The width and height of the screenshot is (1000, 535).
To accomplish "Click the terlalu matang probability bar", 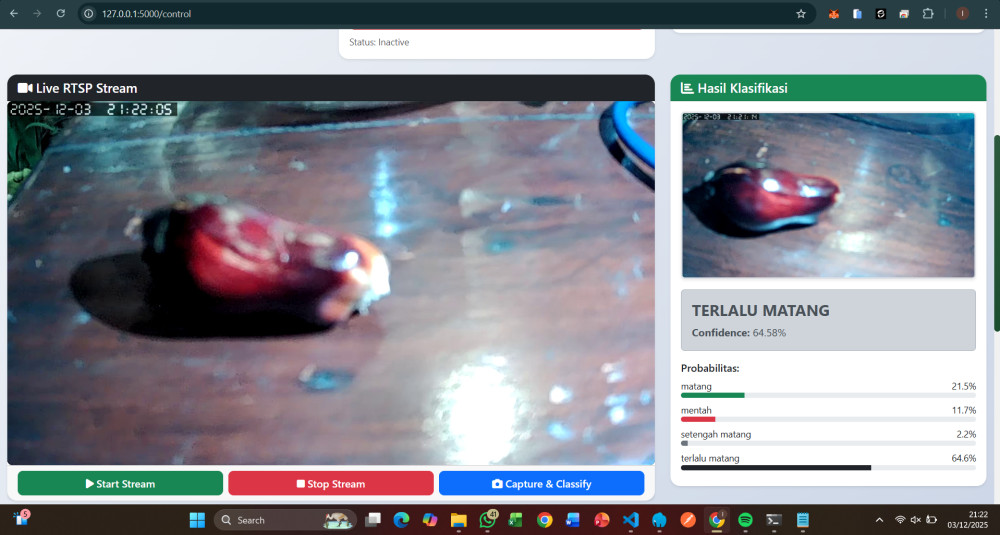I will [x=776, y=467].
